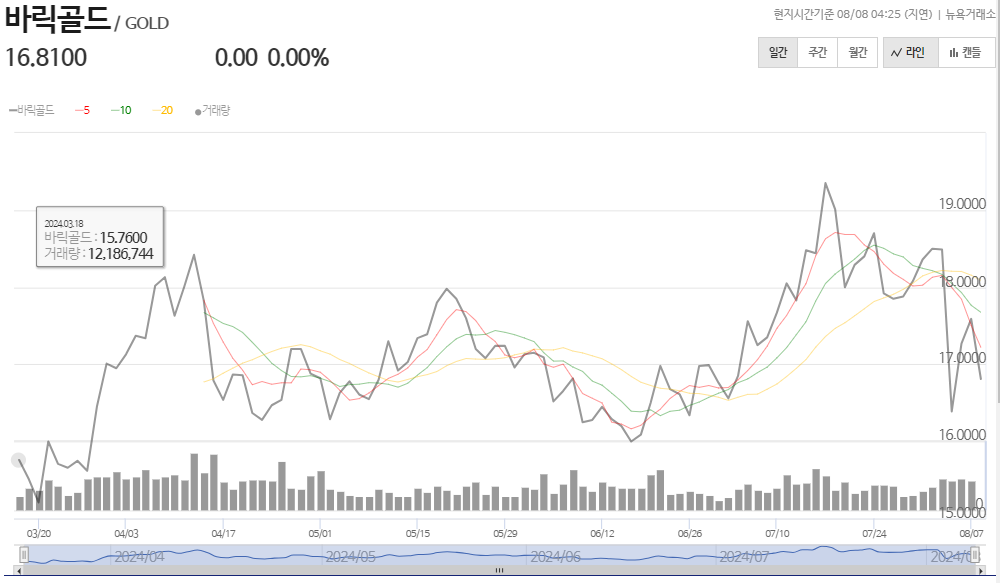The width and height of the screenshot is (1000, 583).
Task: Toggle the 10-day moving average legend
Action: click(x=121, y=110)
